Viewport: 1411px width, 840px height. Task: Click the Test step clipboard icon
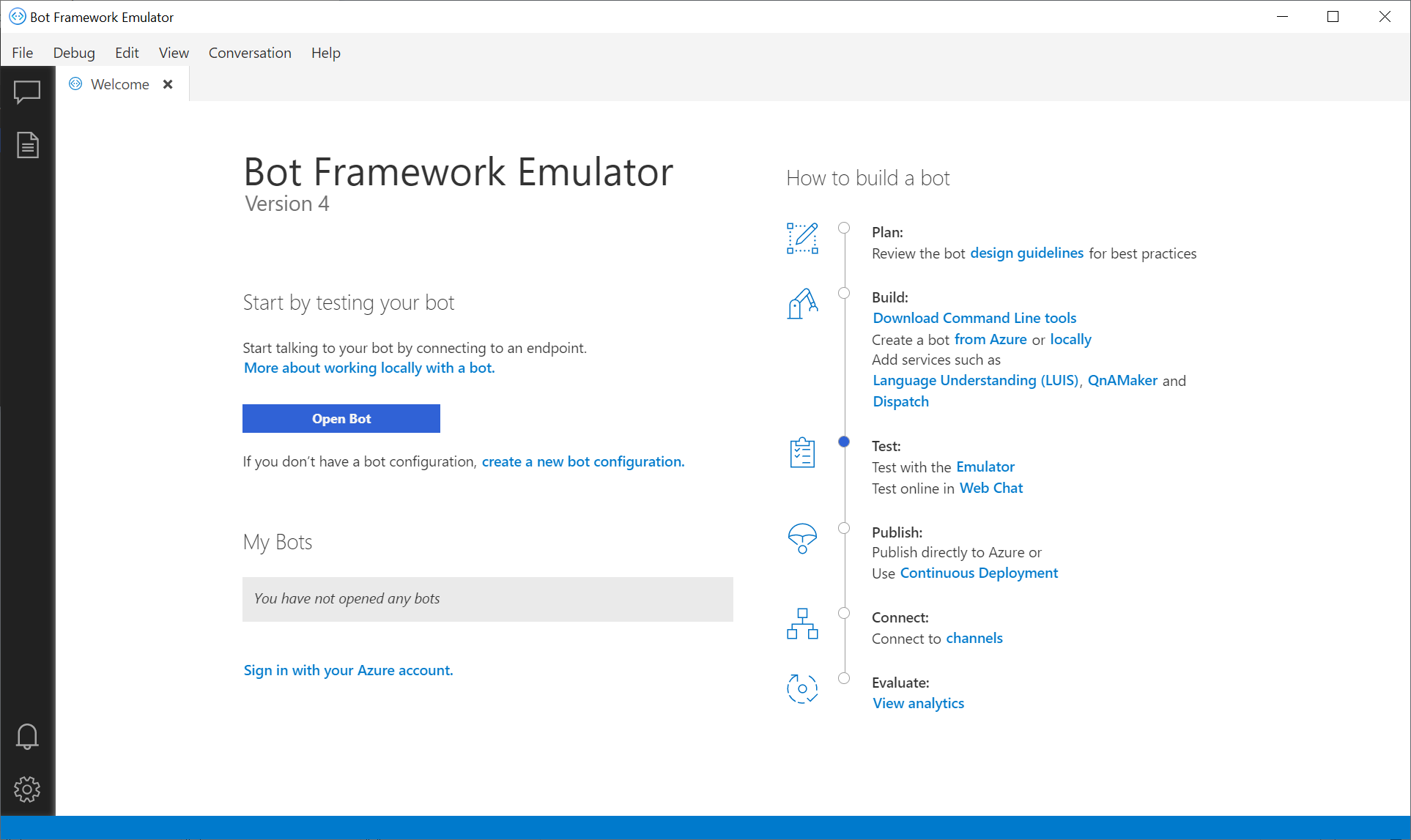pyautogui.click(x=802, y=453)
